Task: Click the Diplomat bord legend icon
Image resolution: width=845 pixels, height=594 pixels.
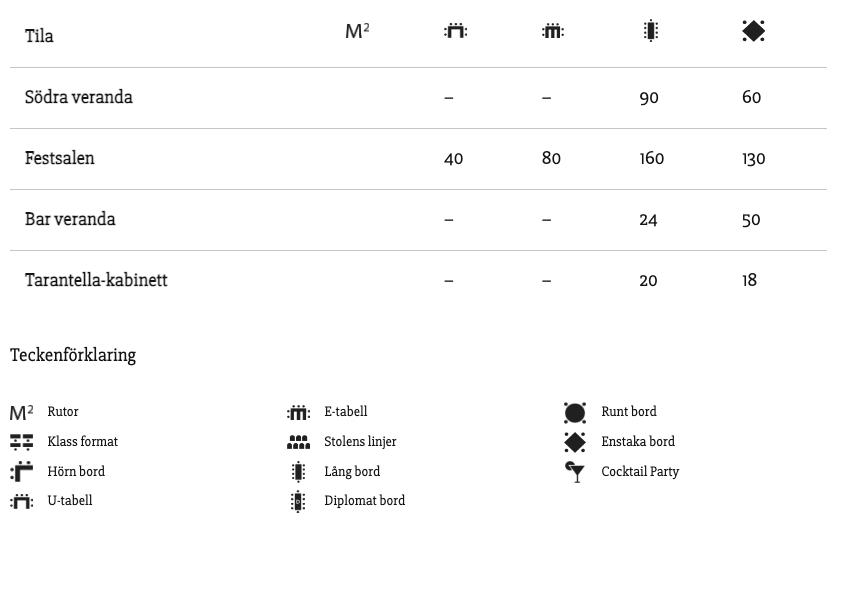Action: pos(298,501)
